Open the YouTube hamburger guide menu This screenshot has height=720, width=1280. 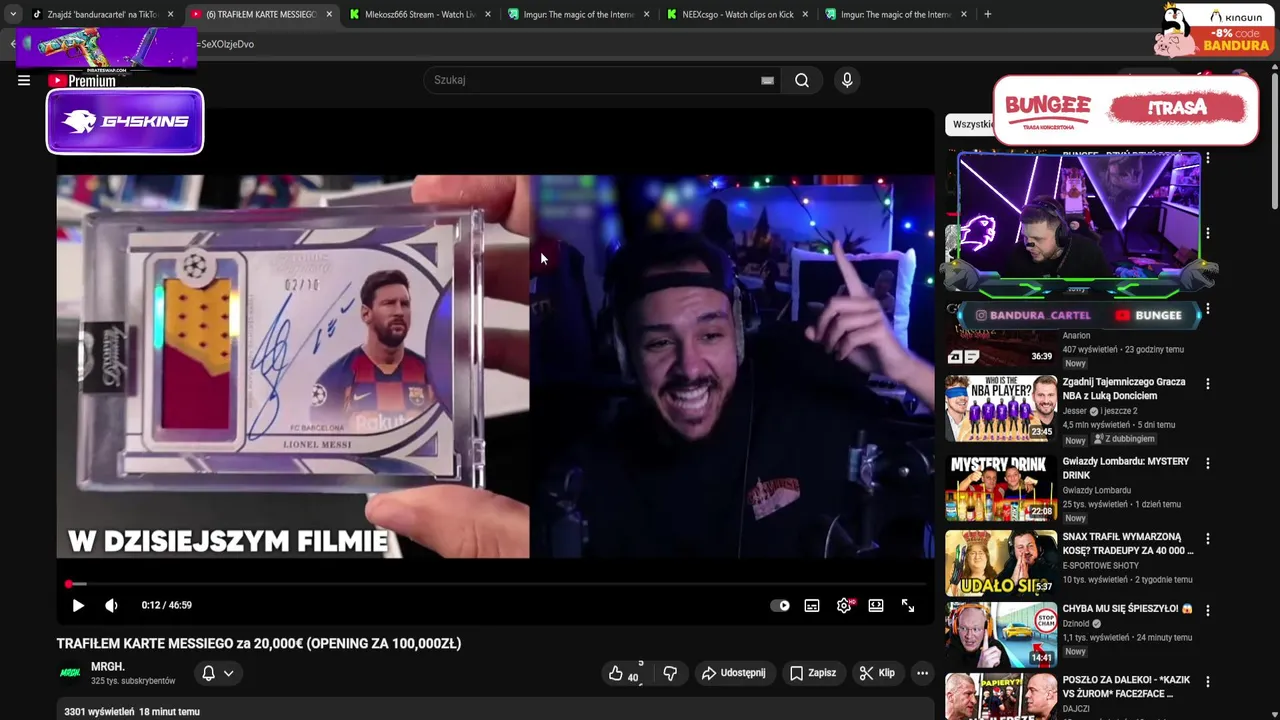click(24, 81)
